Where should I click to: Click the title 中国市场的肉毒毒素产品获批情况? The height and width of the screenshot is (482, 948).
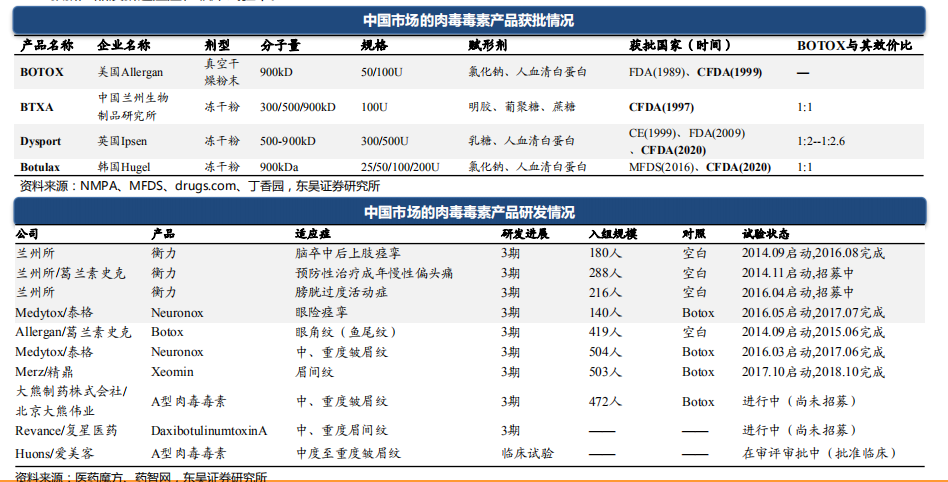click(x=469, y=21)
